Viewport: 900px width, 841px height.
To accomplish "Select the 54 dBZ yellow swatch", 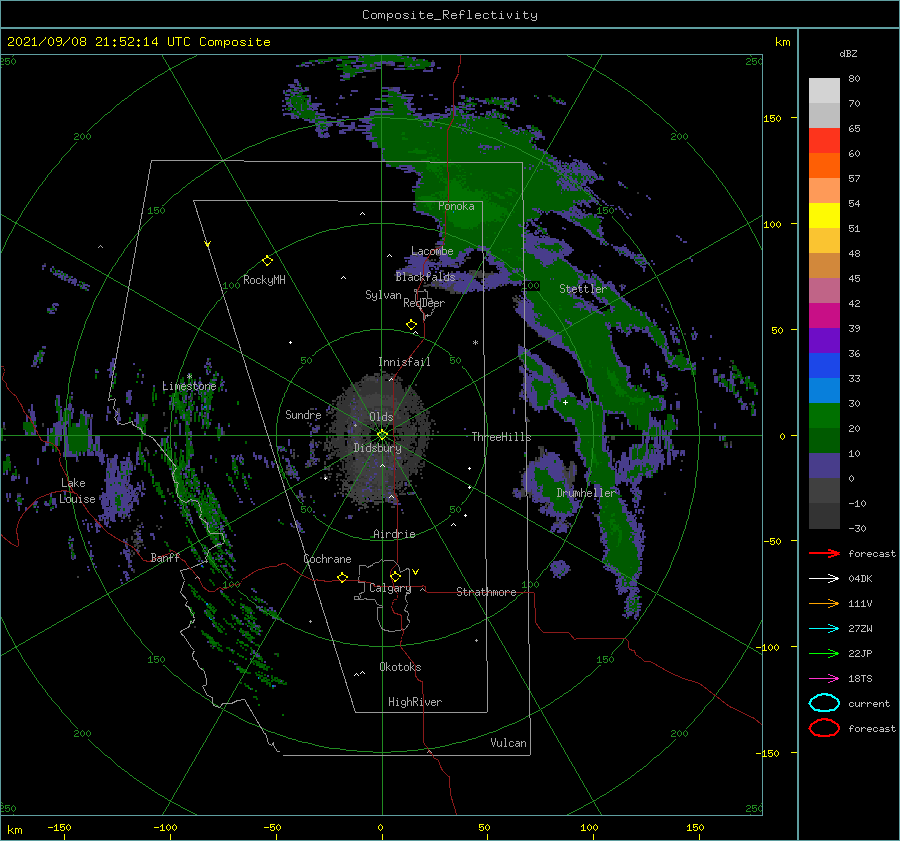I will (824, 216).
